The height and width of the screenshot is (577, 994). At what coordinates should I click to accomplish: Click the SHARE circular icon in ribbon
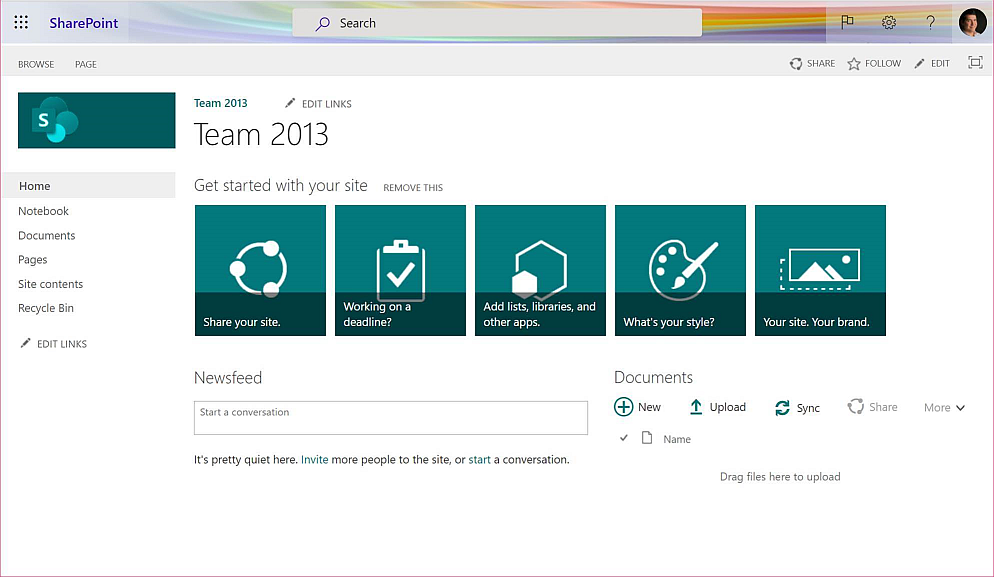796,63
